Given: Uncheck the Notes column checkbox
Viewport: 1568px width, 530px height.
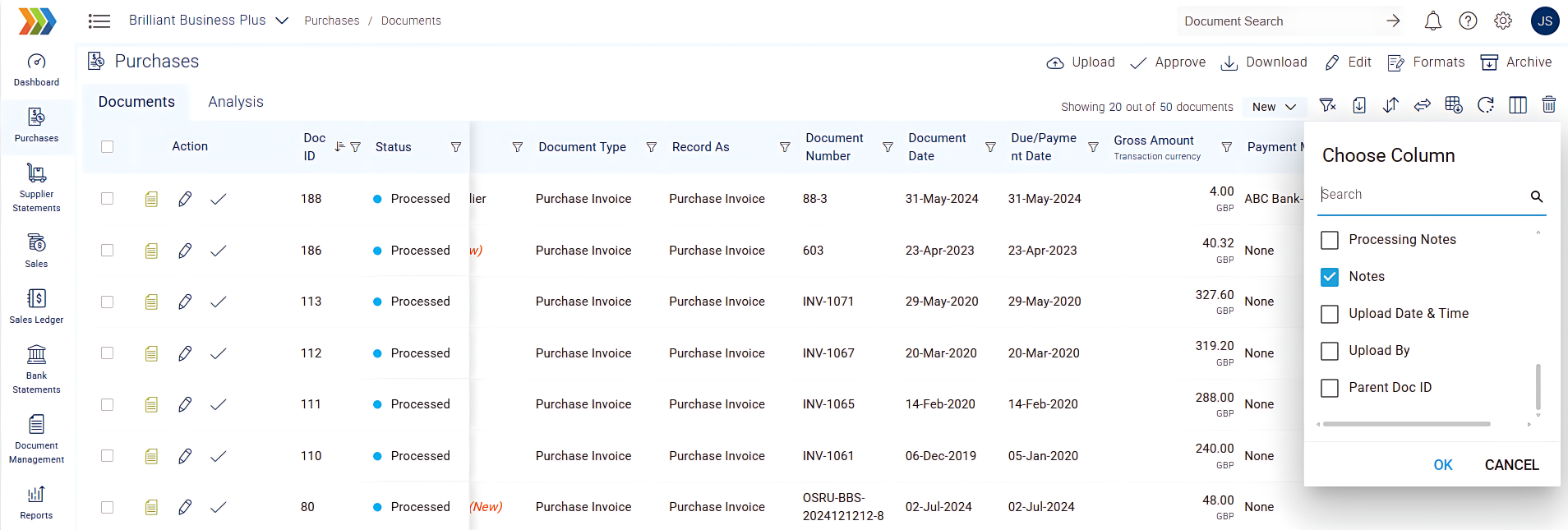Looking at the screenshot, I should pyautogui.click(x=1329, y=277).
